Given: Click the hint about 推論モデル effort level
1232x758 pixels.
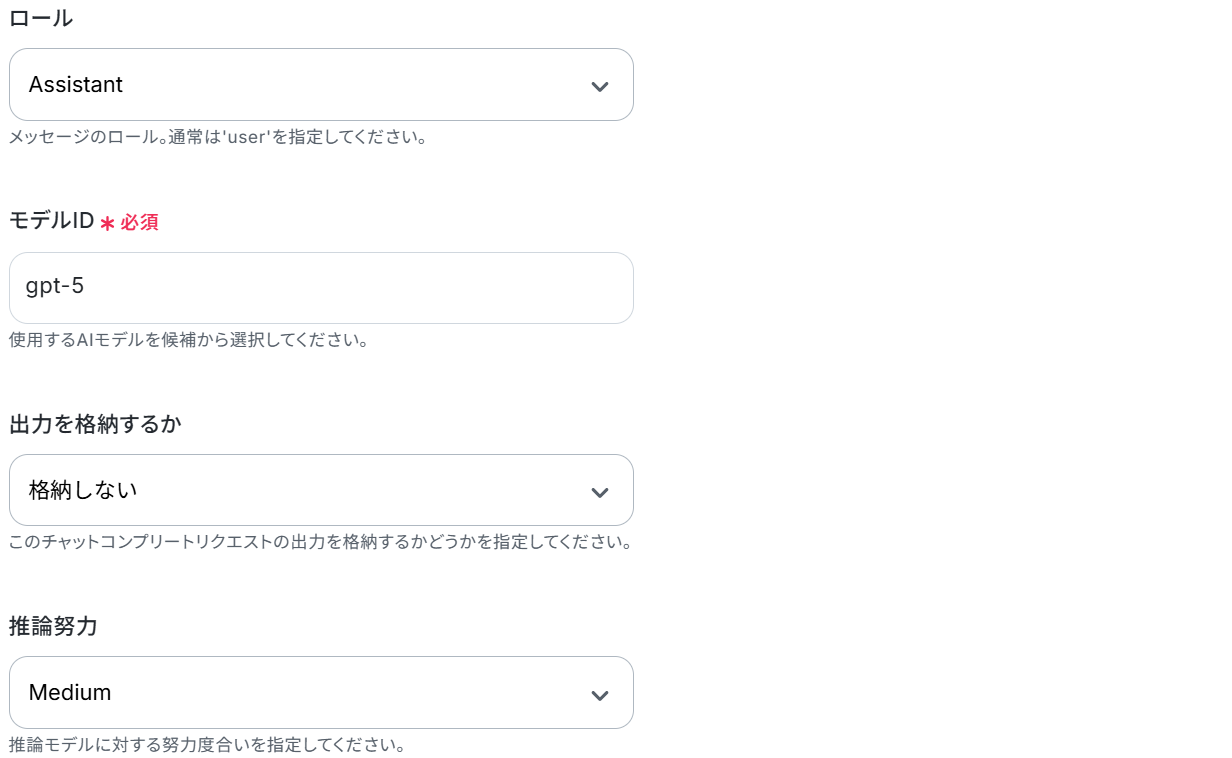Looking at the screenshot, I should point(206,745).
